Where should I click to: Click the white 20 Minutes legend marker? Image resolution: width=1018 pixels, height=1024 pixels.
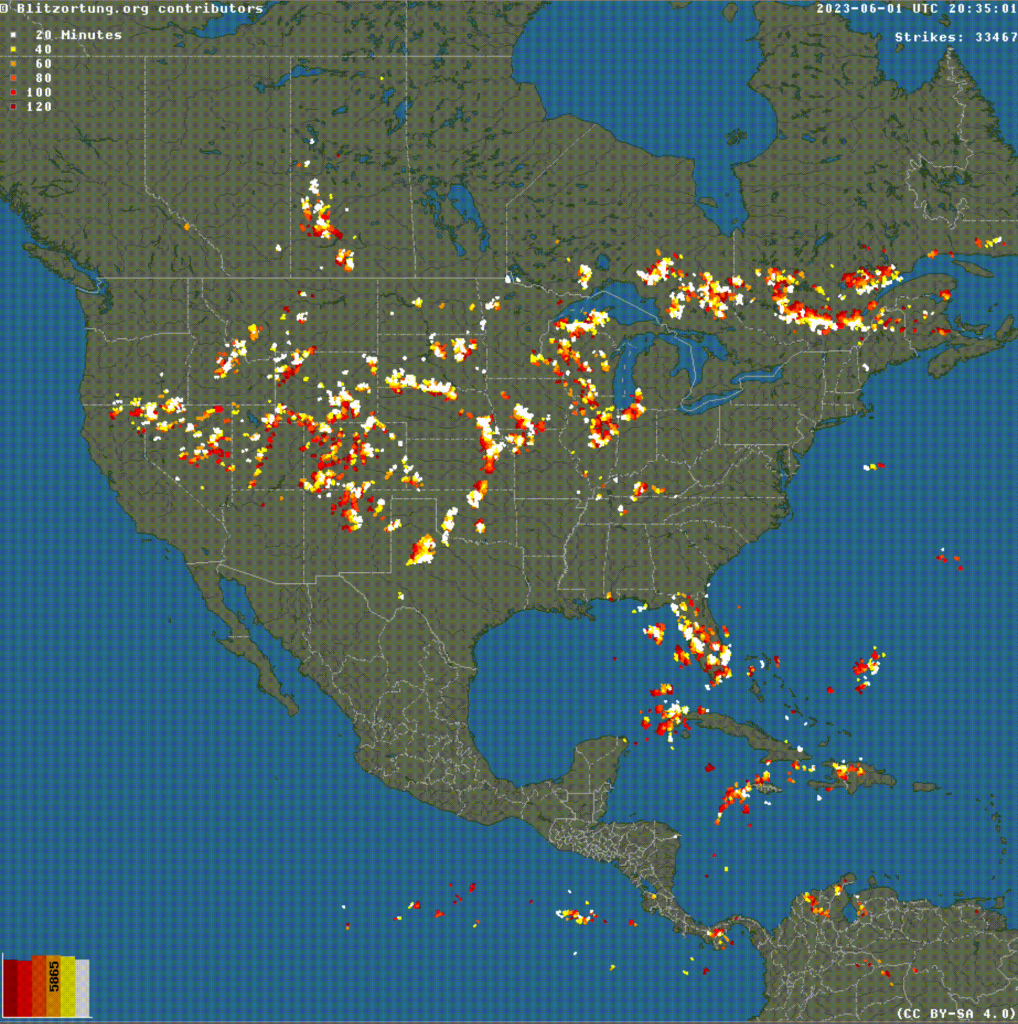[x=13, y=35]
